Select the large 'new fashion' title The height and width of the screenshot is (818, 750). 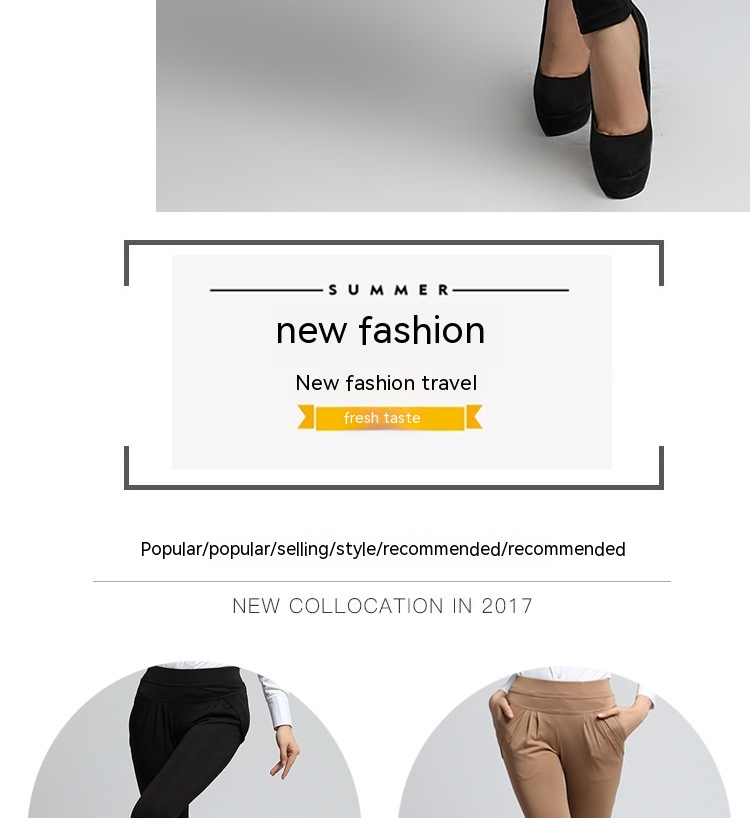pyautogui.click(x=381, y=330)
